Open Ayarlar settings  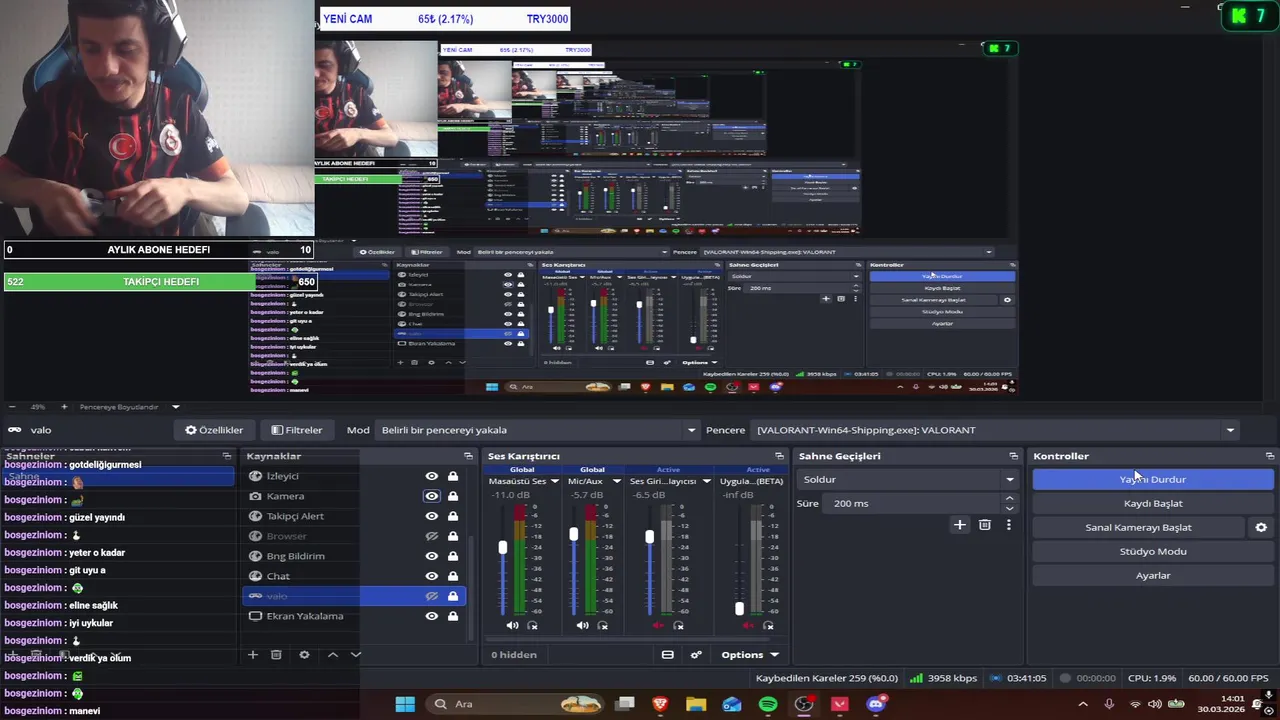[x=1153, y=575]
